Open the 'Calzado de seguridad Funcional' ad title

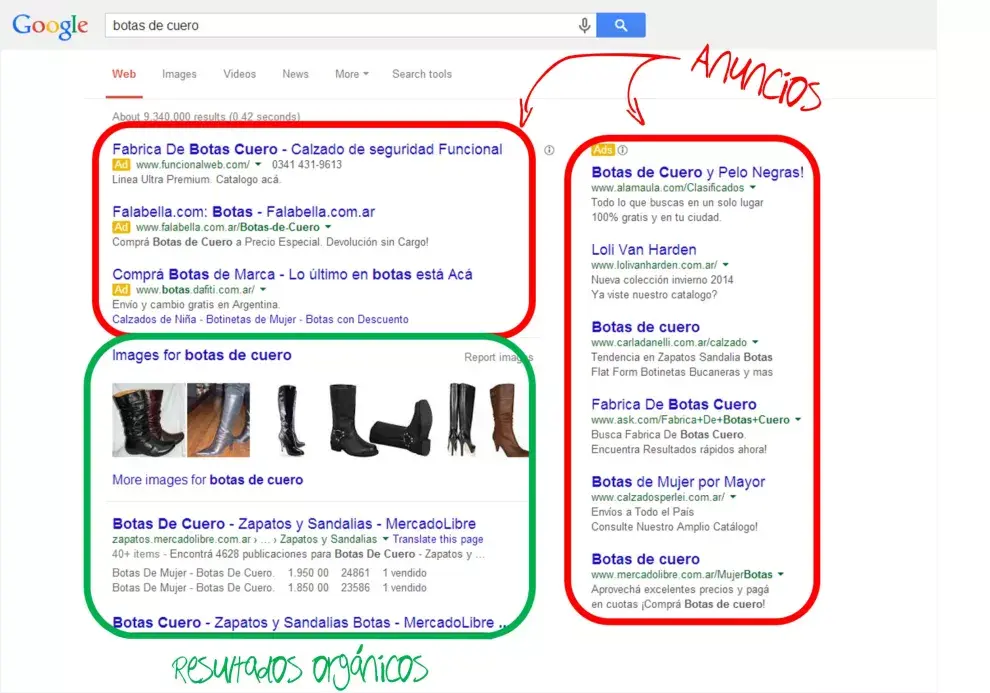[x=307, y=150]
